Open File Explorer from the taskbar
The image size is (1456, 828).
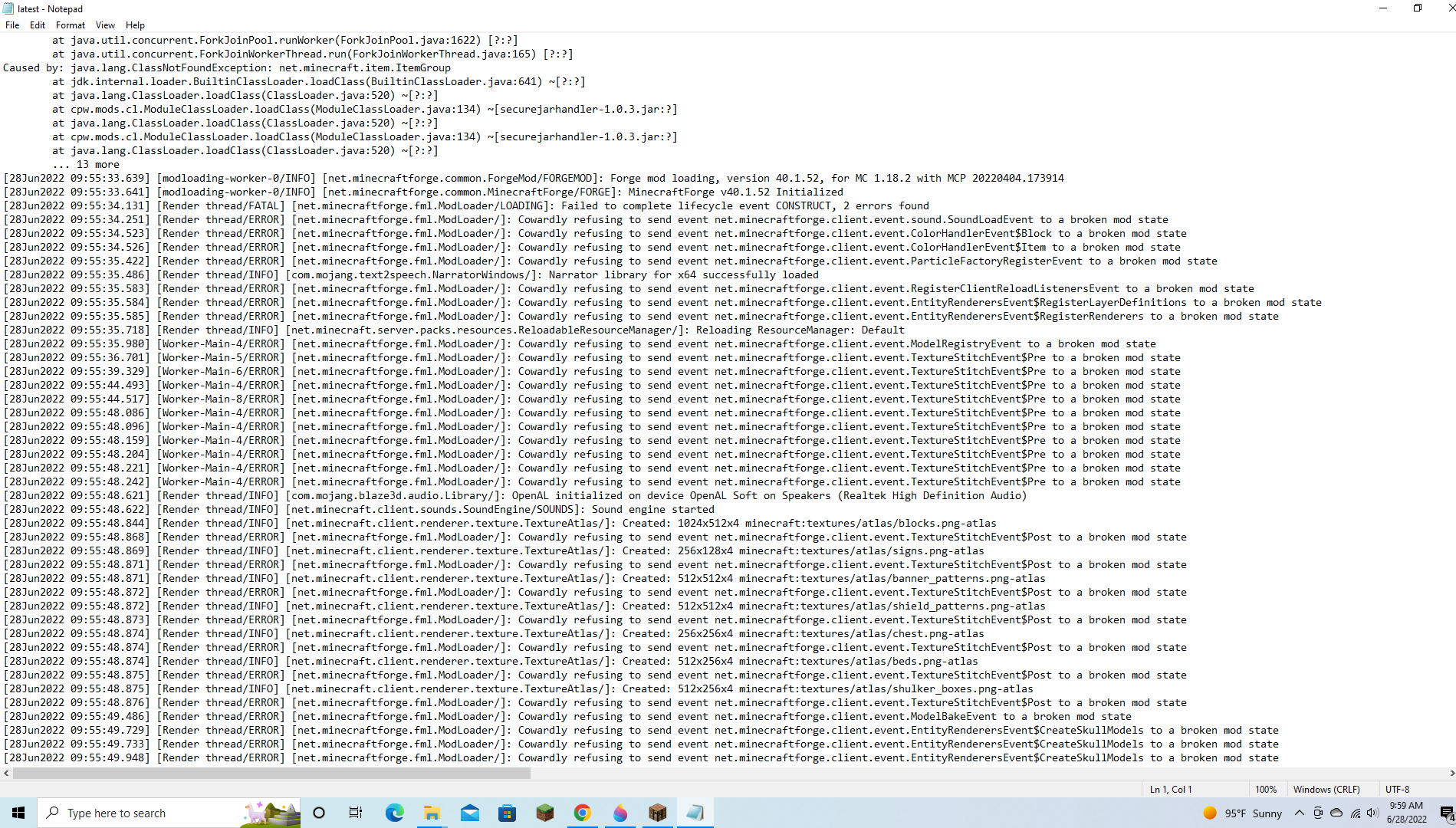432,813
